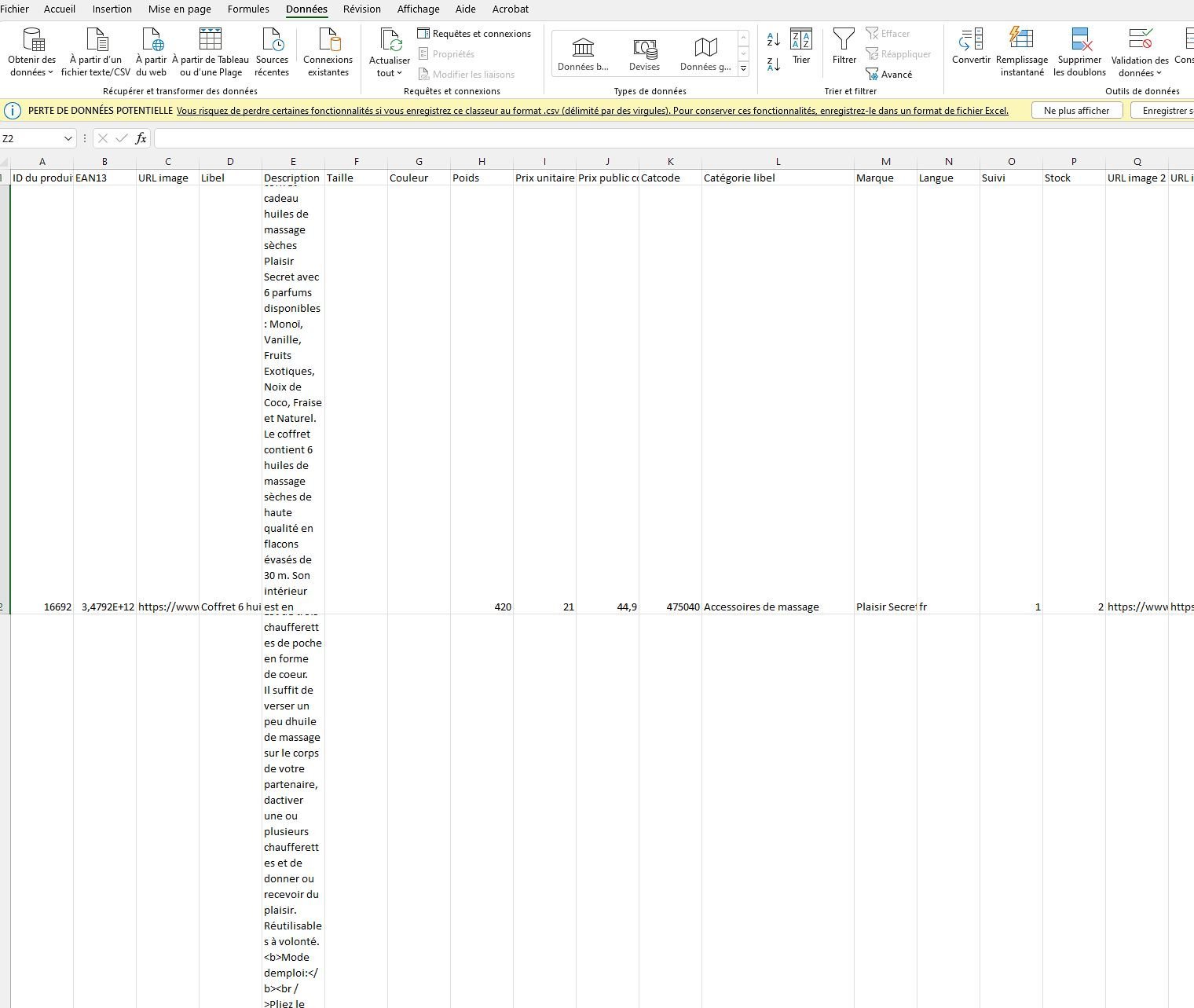Open the Trier sort dialog
Screen dimensions: 1194x1008
pos(801,47)
